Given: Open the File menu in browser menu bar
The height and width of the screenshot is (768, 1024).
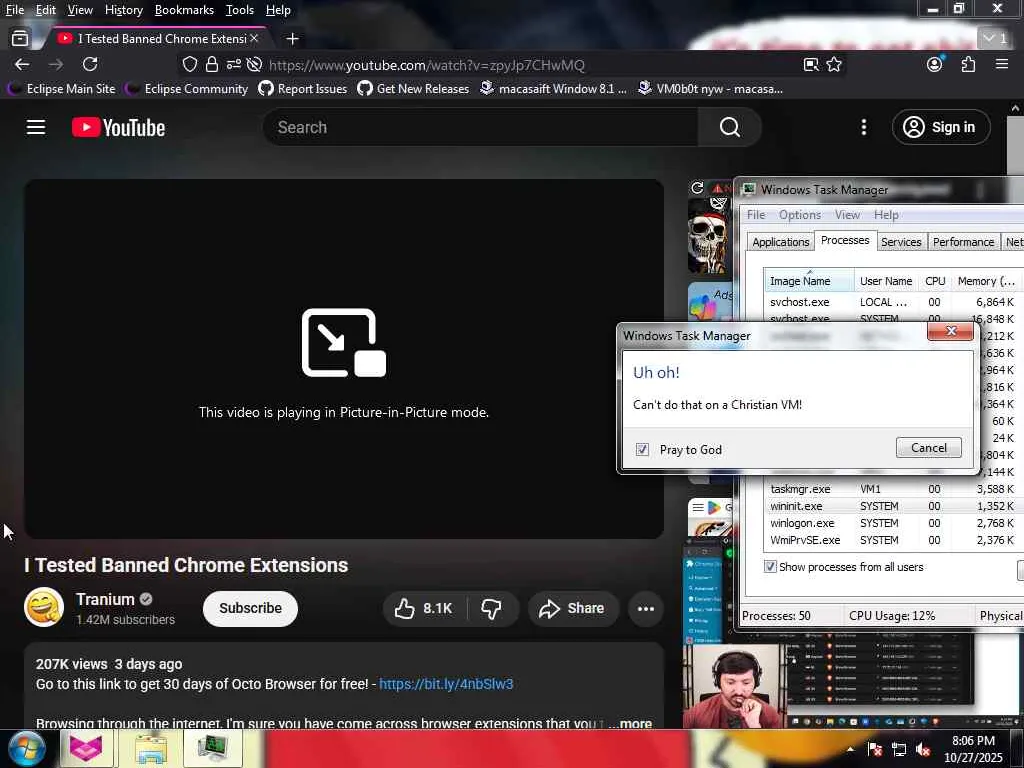Looking at the screenshot, I should pos(14,10).
